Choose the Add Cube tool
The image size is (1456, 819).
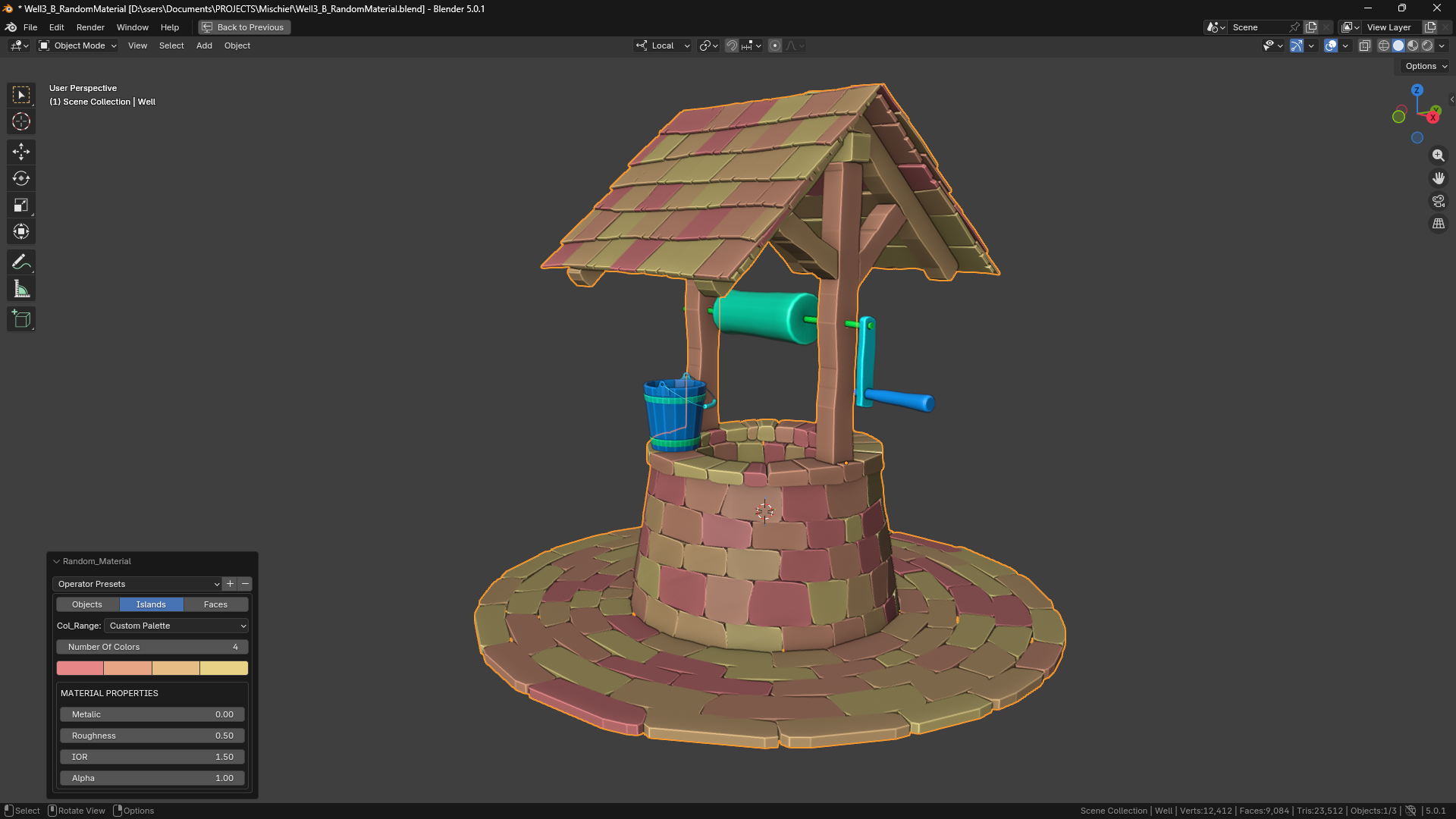pyautogui.click(x=21, y=319)
